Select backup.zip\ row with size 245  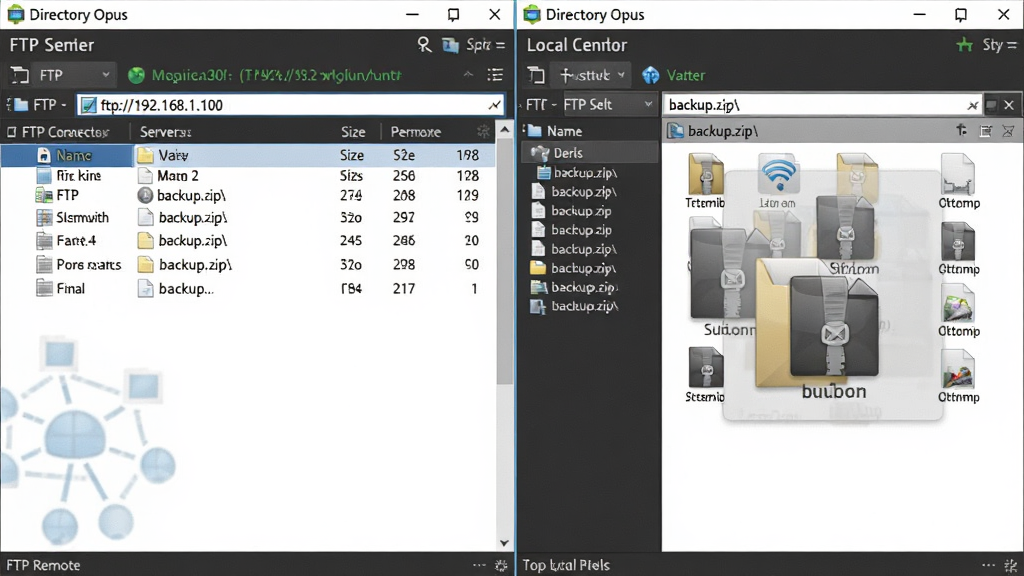pyautogui.click(x=313, y=241)
